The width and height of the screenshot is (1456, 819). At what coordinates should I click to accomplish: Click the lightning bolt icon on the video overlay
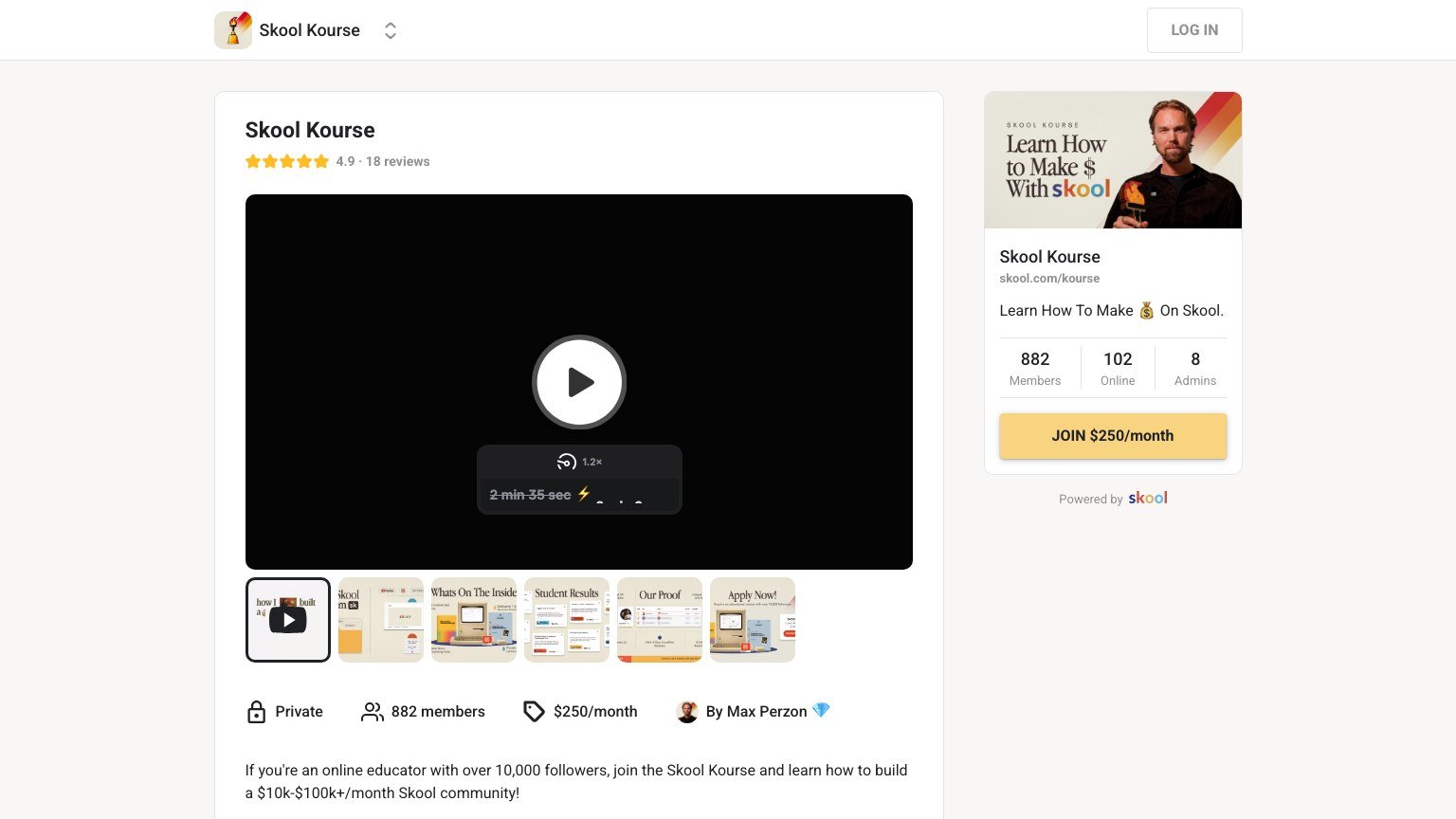pos(584,494)
